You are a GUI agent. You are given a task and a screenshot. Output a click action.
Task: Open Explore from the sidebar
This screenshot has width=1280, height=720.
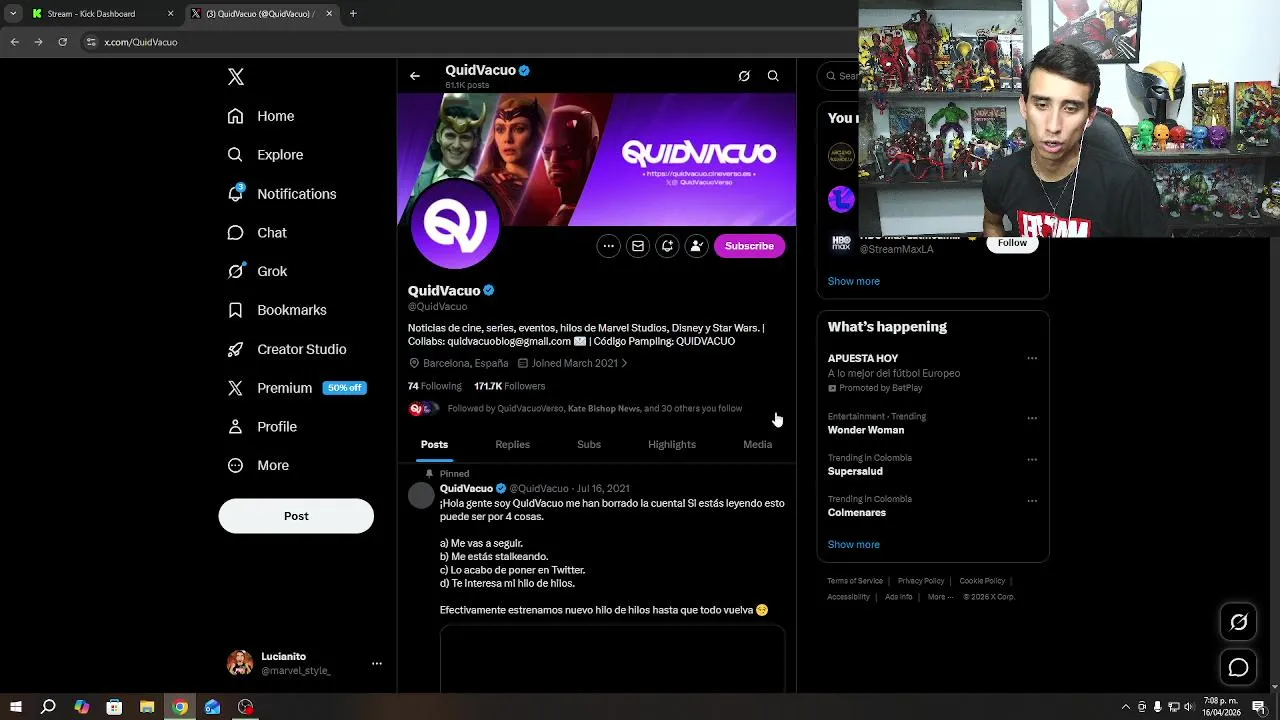[x=265, y=155]
